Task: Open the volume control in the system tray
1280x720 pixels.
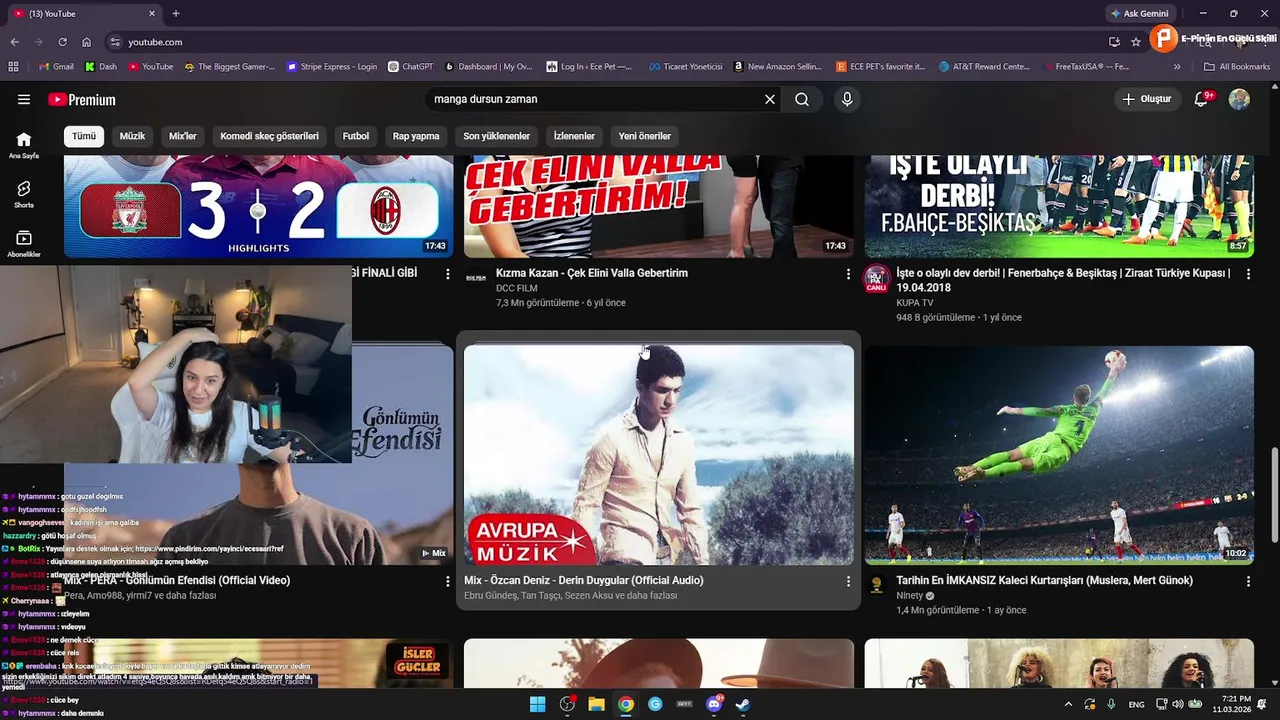Action: 1177,704
